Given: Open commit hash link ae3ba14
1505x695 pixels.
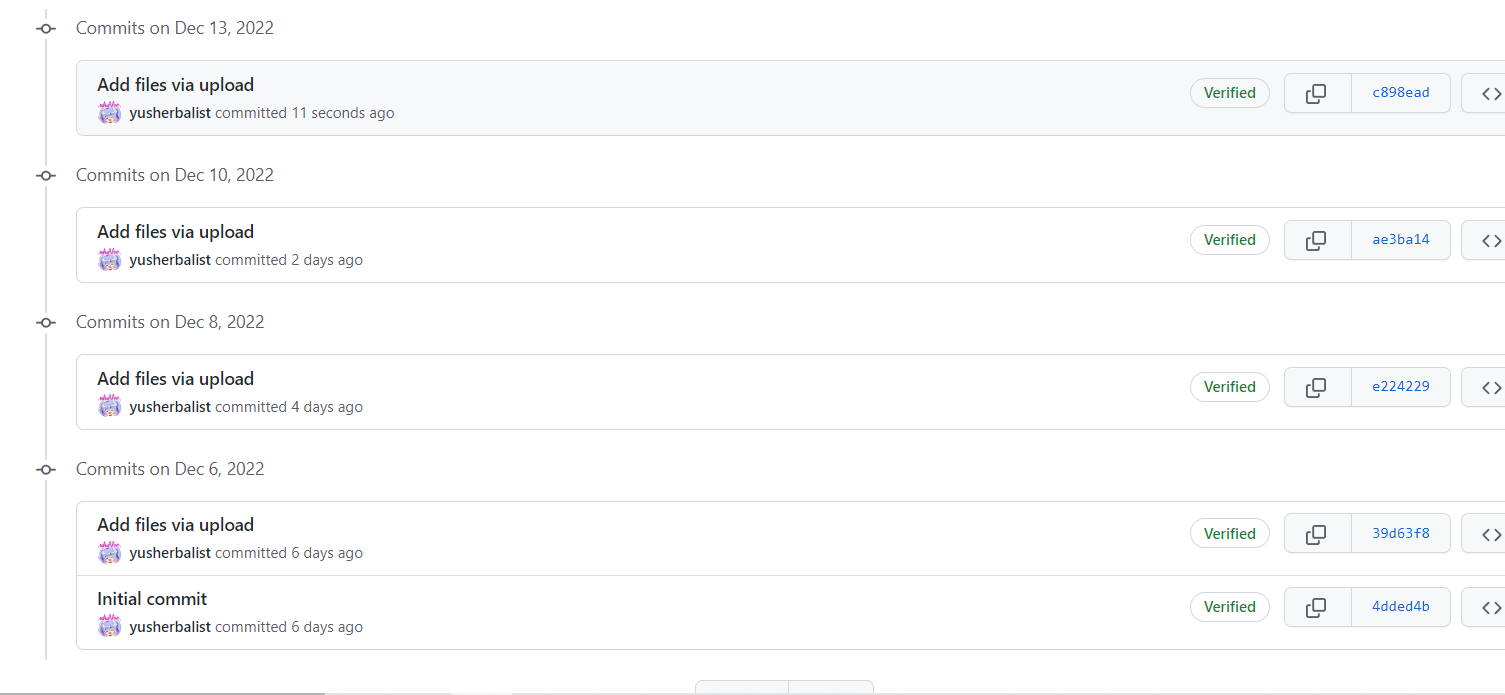Looking at the screenshot, I should (x=1400, y=240).
